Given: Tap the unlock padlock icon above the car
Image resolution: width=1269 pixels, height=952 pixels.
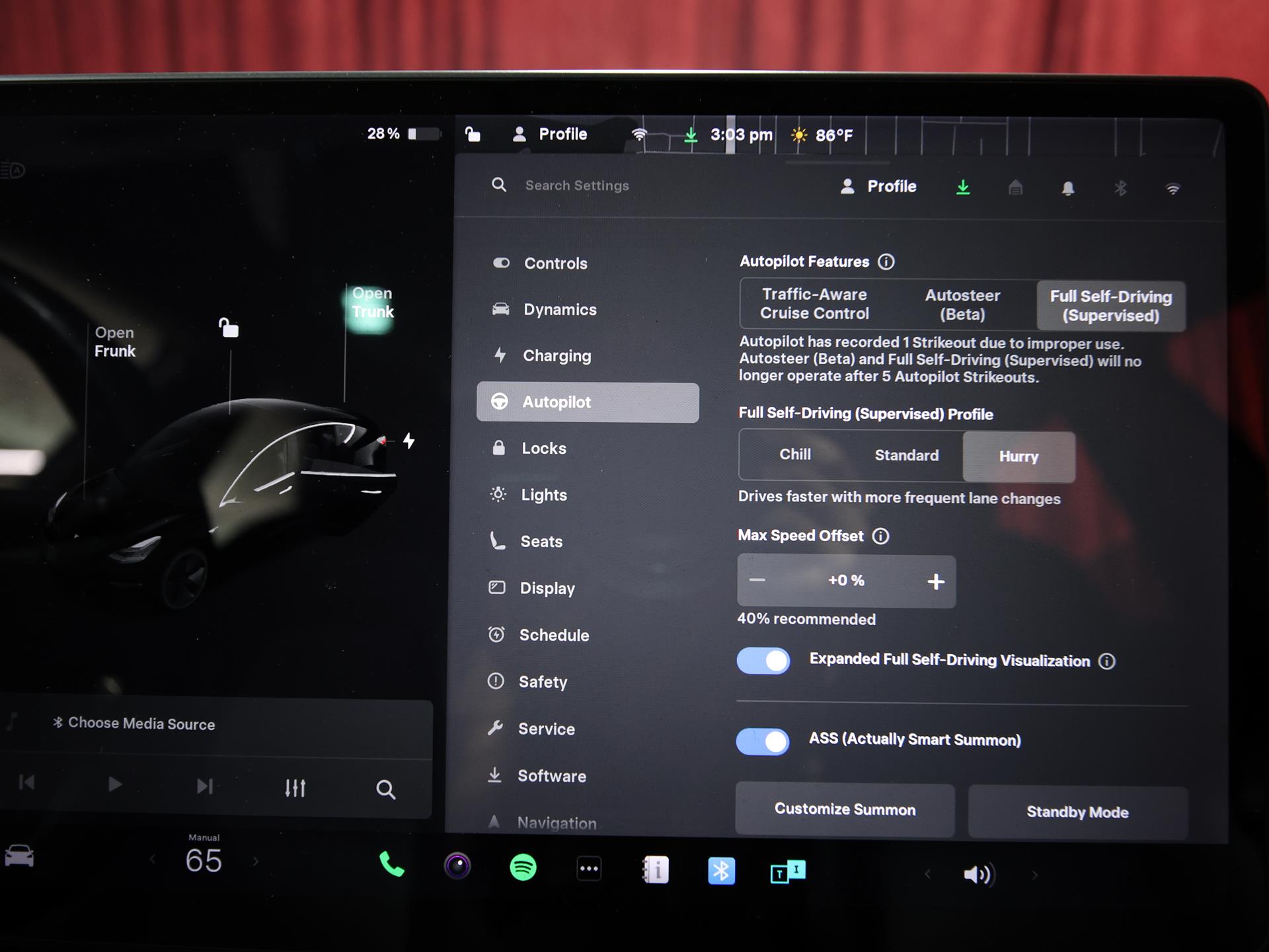Looking at the screenshot, I should tap(229, 327).
